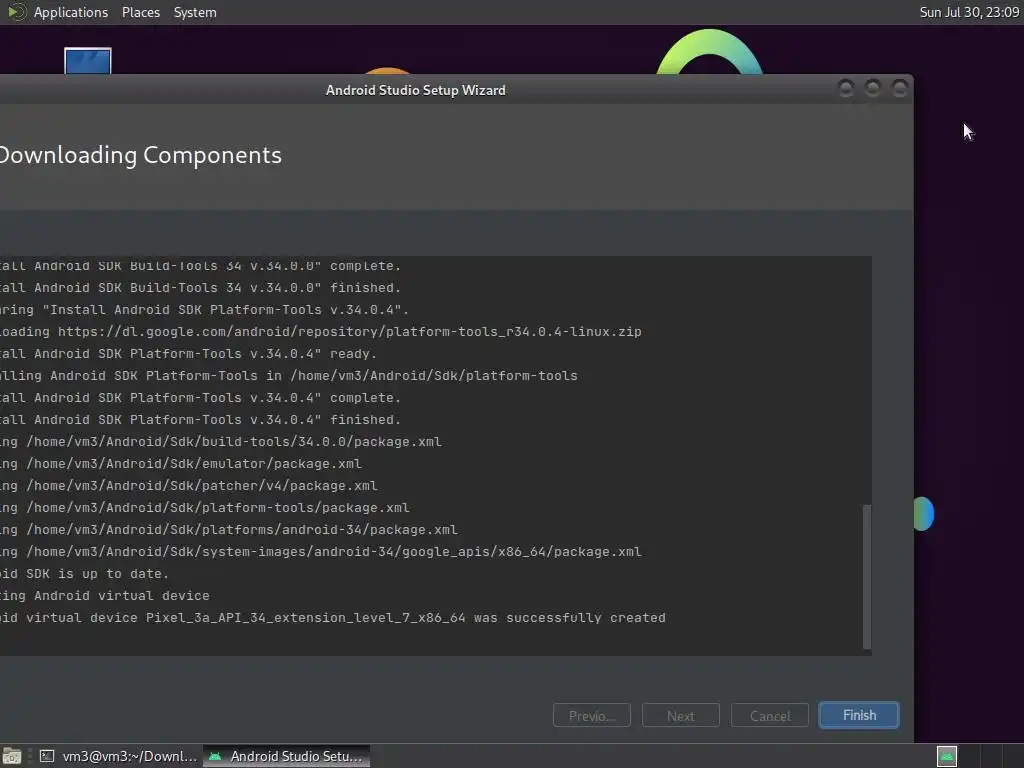The height and width of the screenshot is (768, 1024).
Task: Click the platform-tools/package.xml log line
Action: click(205, 507)
